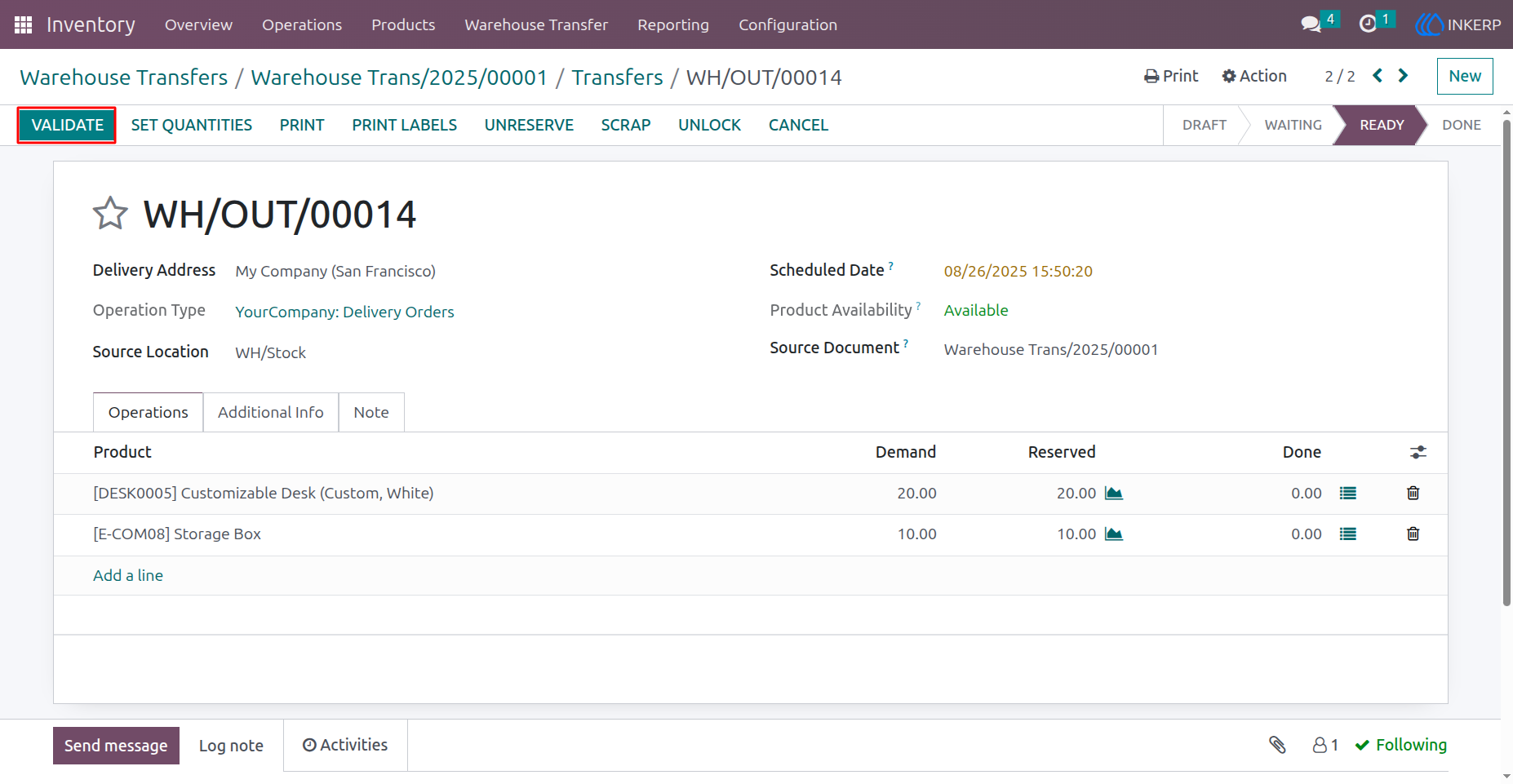Click the paperclip attachments icon
This screenshot has width=1513, height=784.
tap(1277, 745)
